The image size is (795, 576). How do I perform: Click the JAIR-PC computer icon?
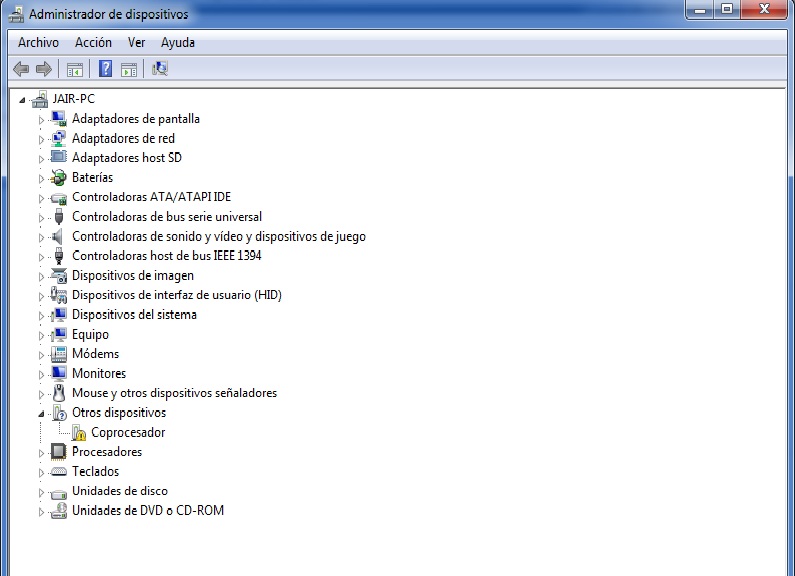(40, 99)
